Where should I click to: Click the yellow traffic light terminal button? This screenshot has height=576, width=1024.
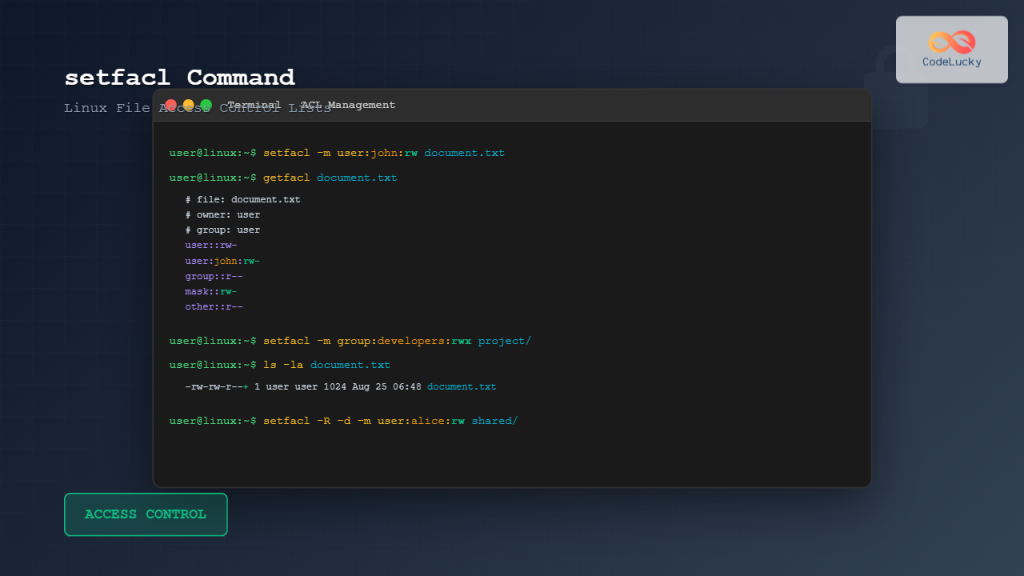189,103
